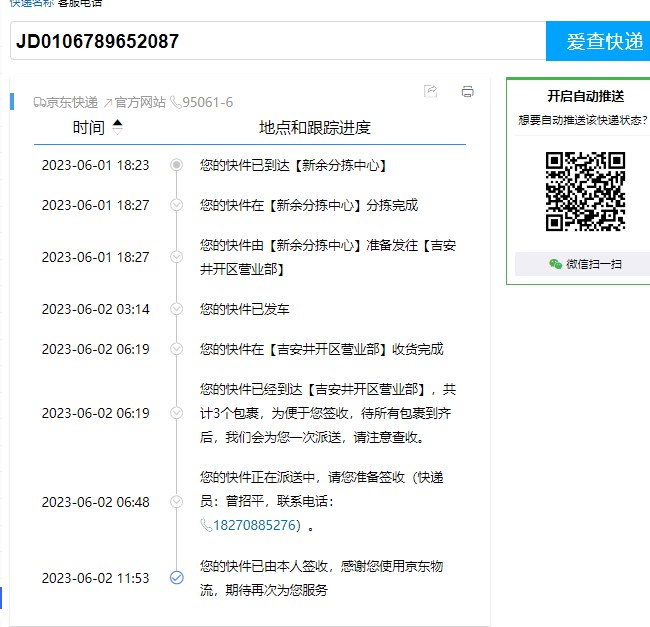This screenshot has width=650, height=627.
Task: Click the 地点和跟踪进度 column header
Action: pyautogui.click(x=315, y=127)
